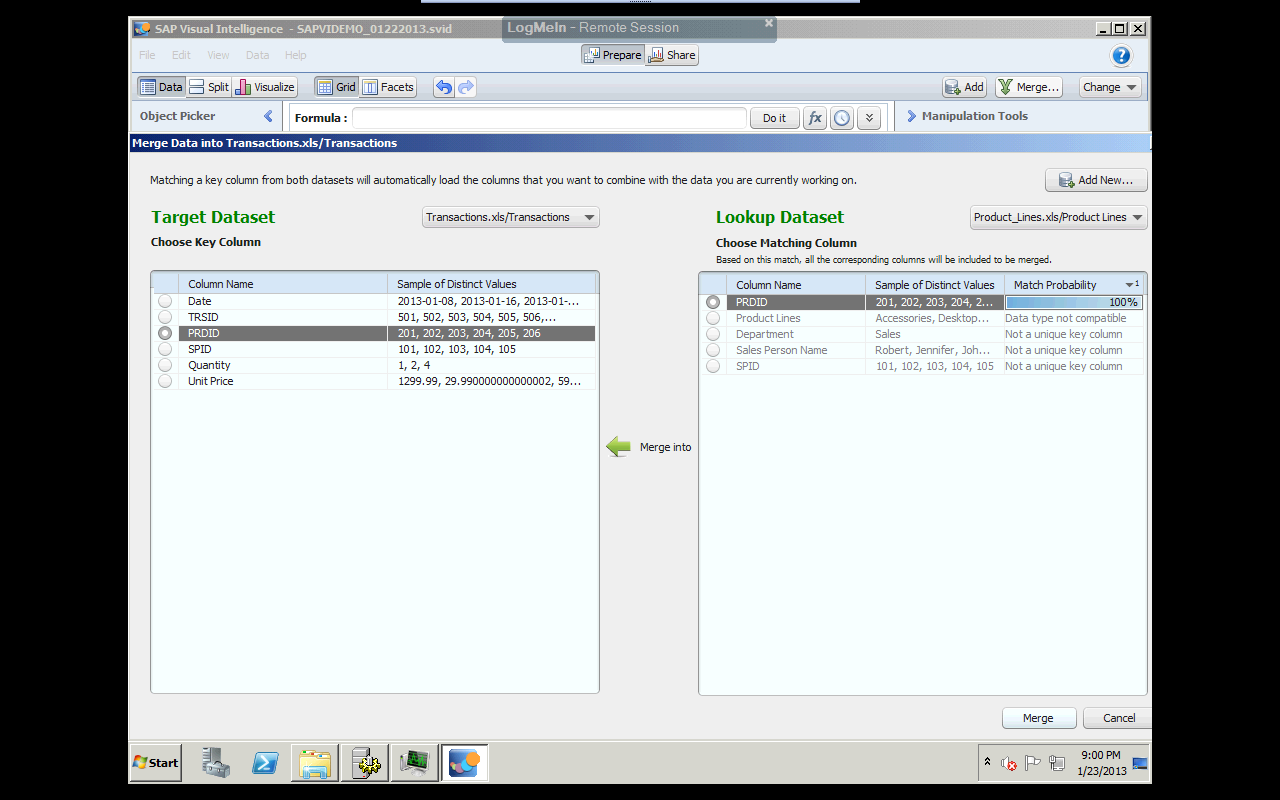Click Add New... dataset button

coord(1096,180)
